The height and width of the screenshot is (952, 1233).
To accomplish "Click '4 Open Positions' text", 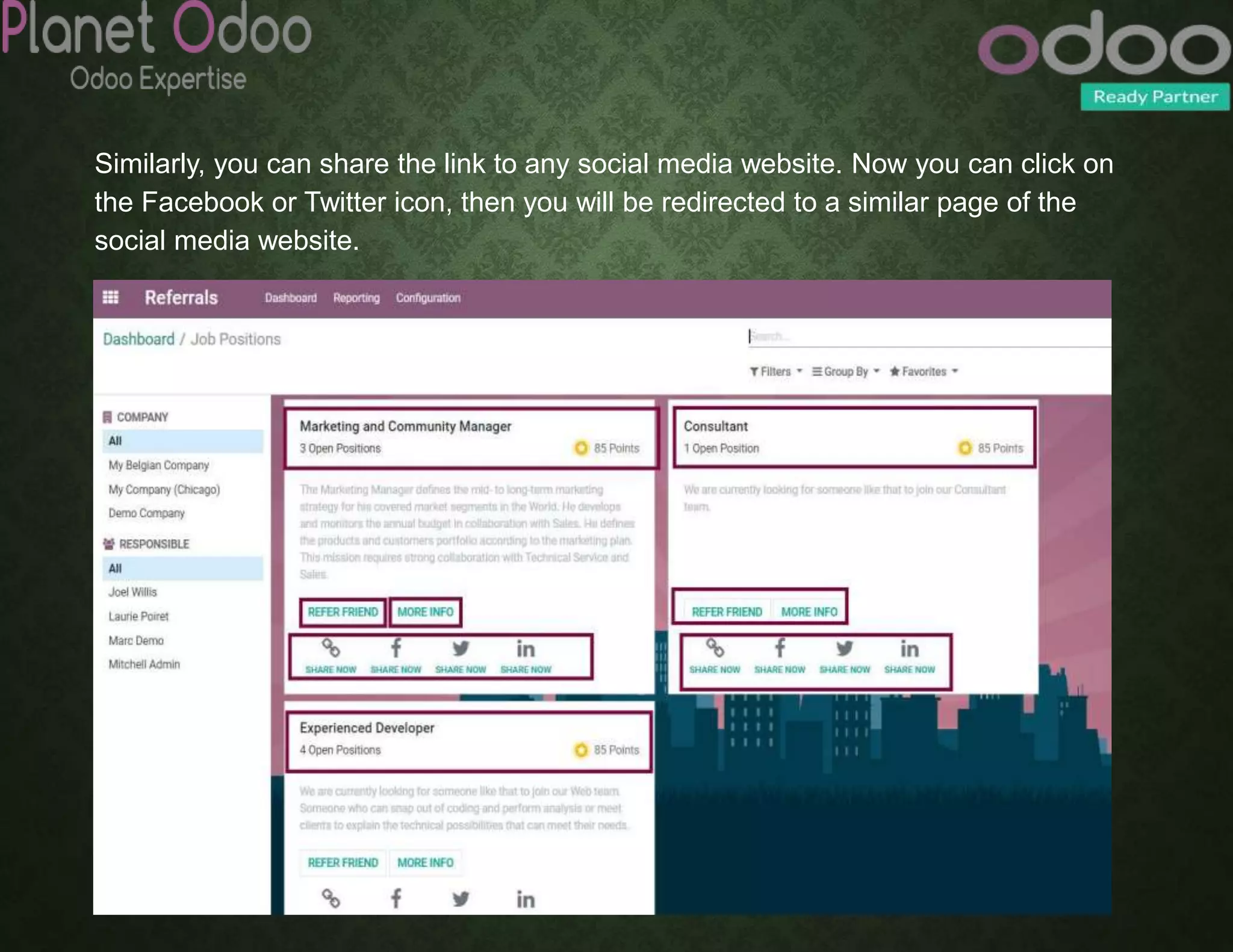I will tap(340, 750).
